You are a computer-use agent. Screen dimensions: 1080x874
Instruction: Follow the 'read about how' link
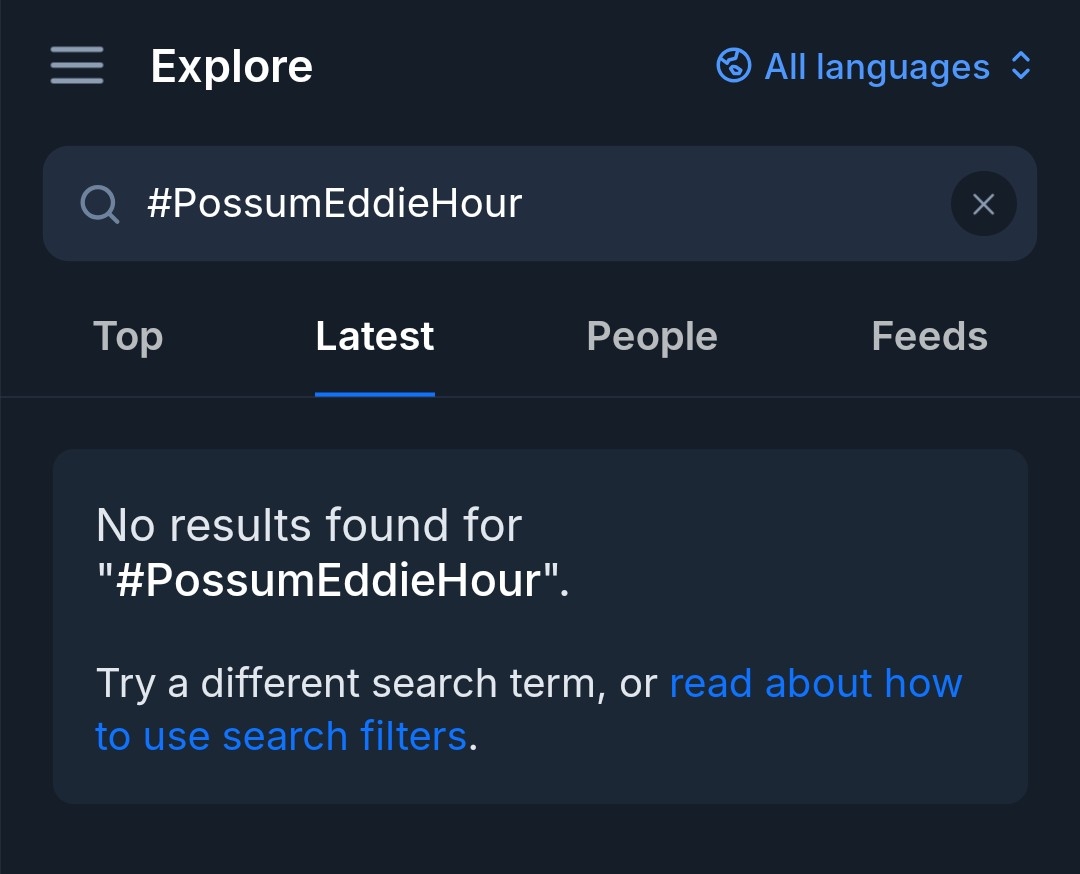pos(815,684)
